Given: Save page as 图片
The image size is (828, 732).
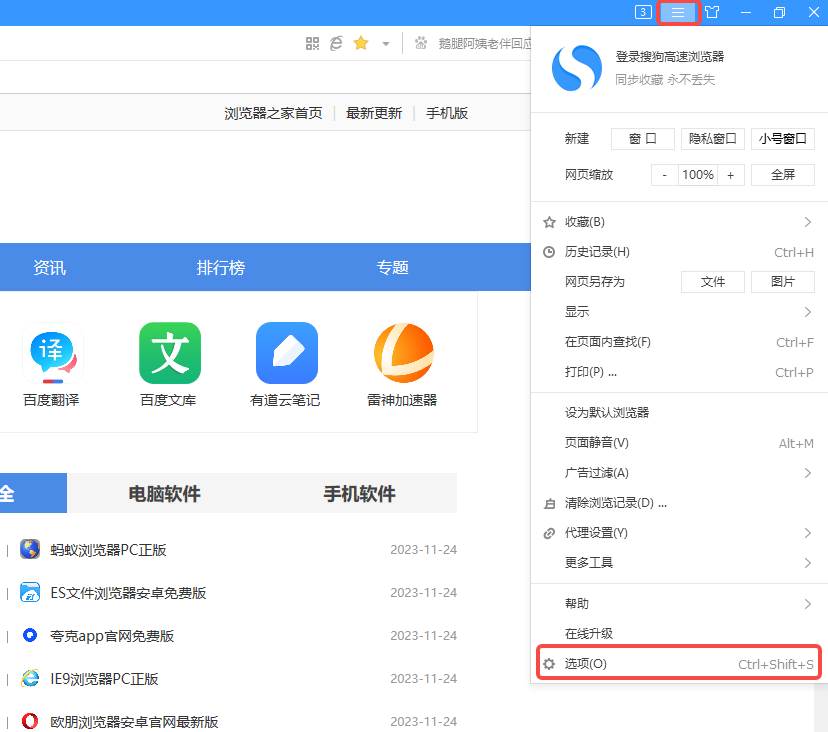Looking at the screenshot, I should 783,282.
